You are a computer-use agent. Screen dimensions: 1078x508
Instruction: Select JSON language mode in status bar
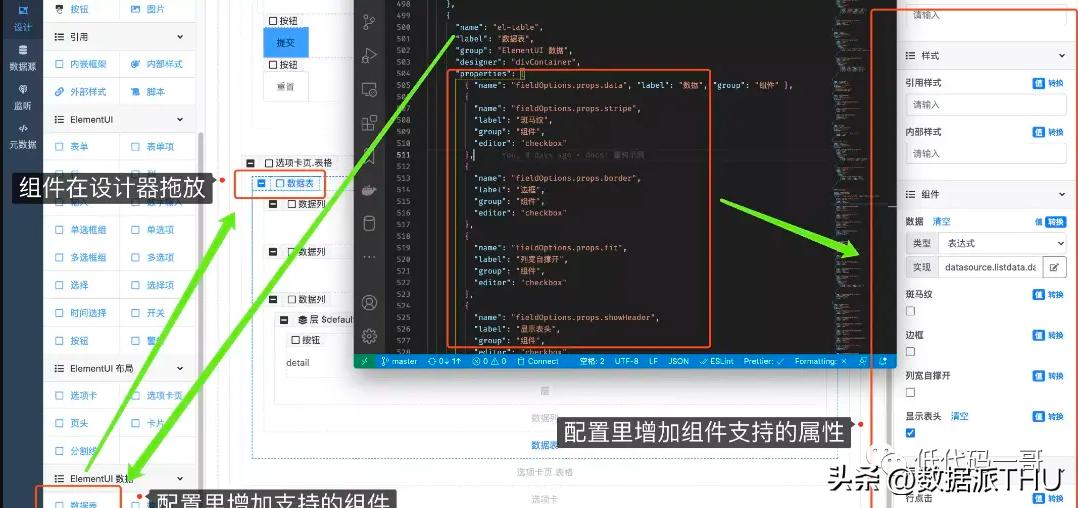point(679,361)
